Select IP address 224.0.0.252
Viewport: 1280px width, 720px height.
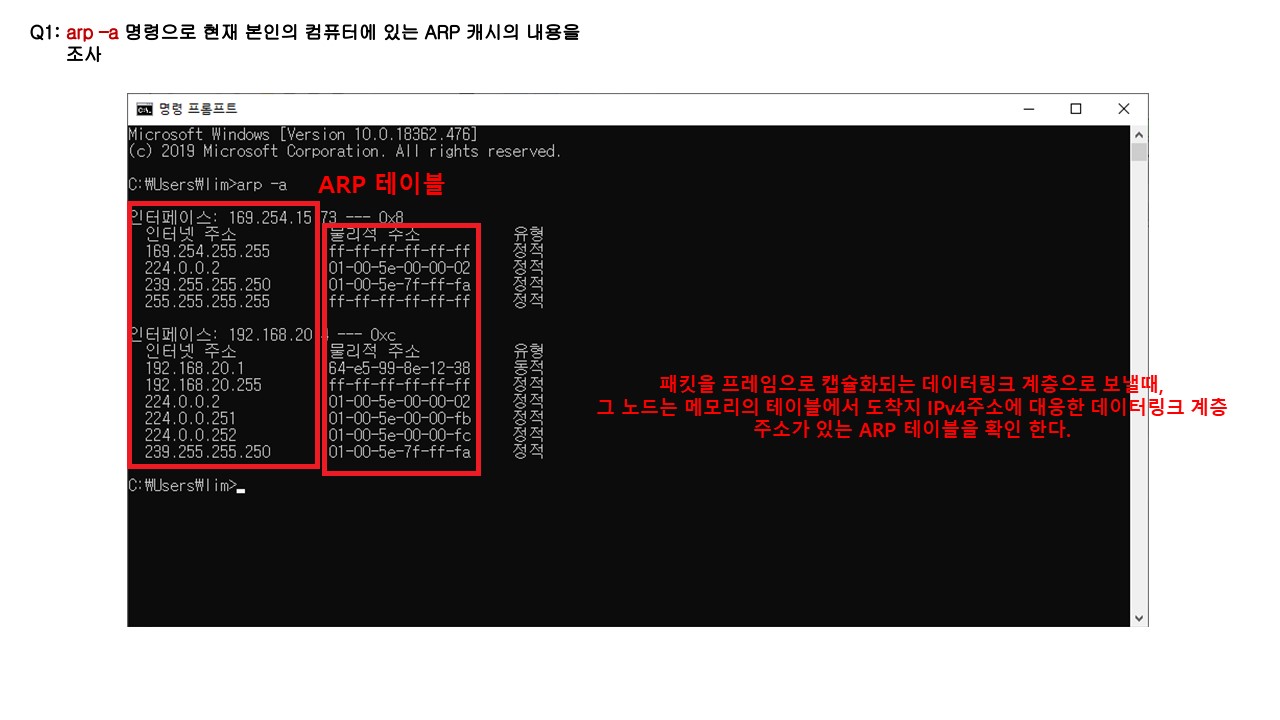(191, 435)
